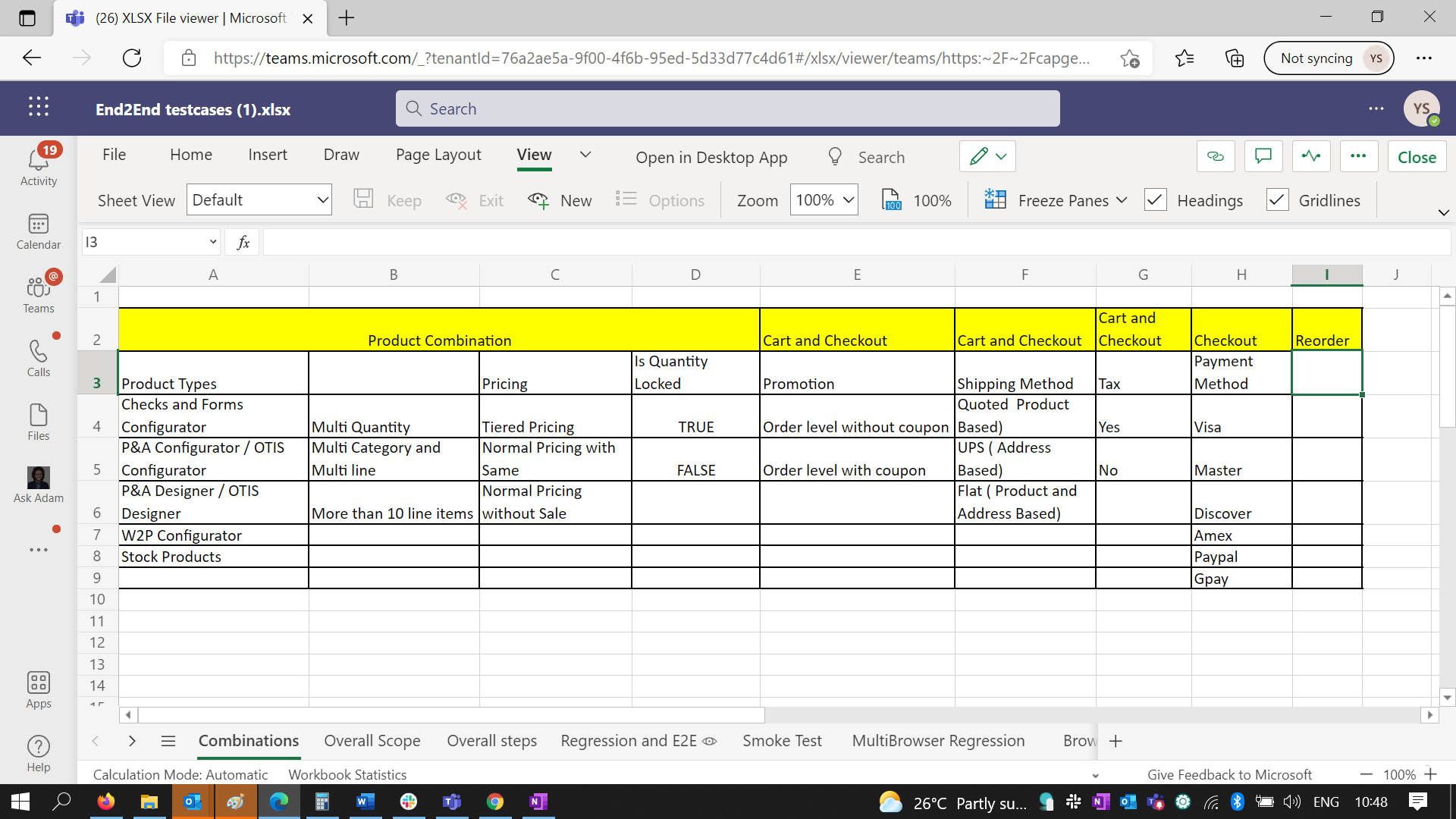The height and width of the screenshot is (819, 1456).
Task: Open the Zoom percentage dropdown
Action: click(x=824, y=200)
